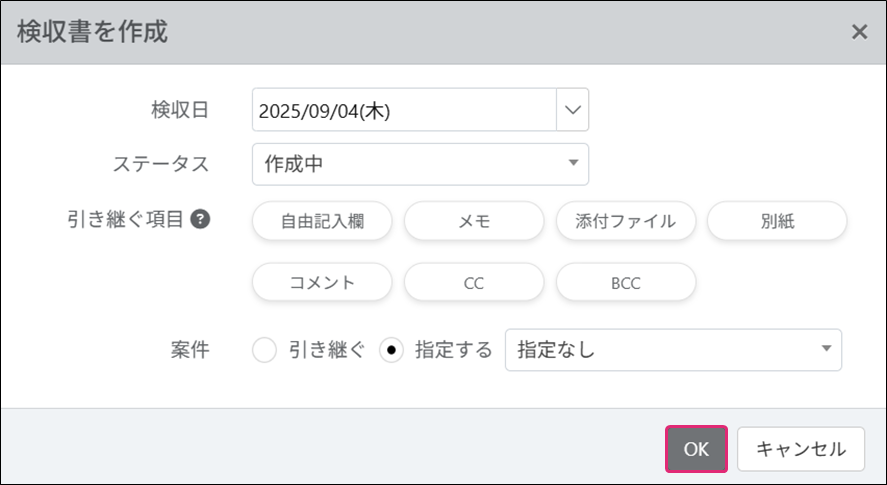Select the 指定する radio button
This screenshot has height=485, width=887.
coord(391,351)
